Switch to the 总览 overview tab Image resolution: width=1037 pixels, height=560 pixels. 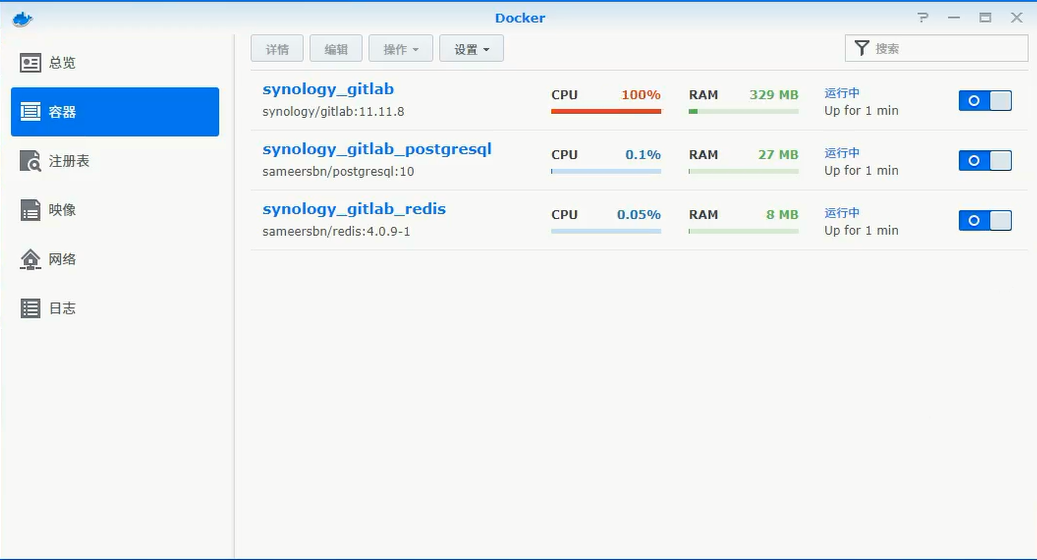[115, 63]
